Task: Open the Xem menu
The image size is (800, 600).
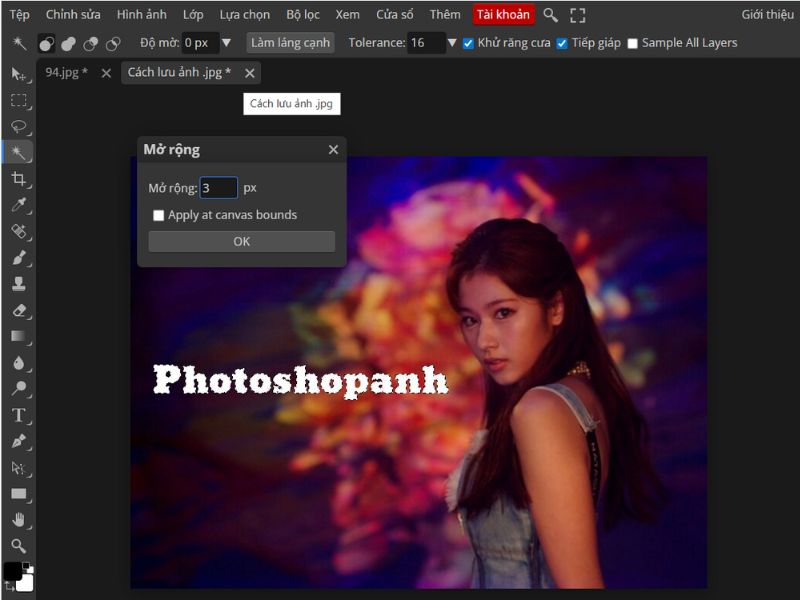Action: (x=347, y=14)
